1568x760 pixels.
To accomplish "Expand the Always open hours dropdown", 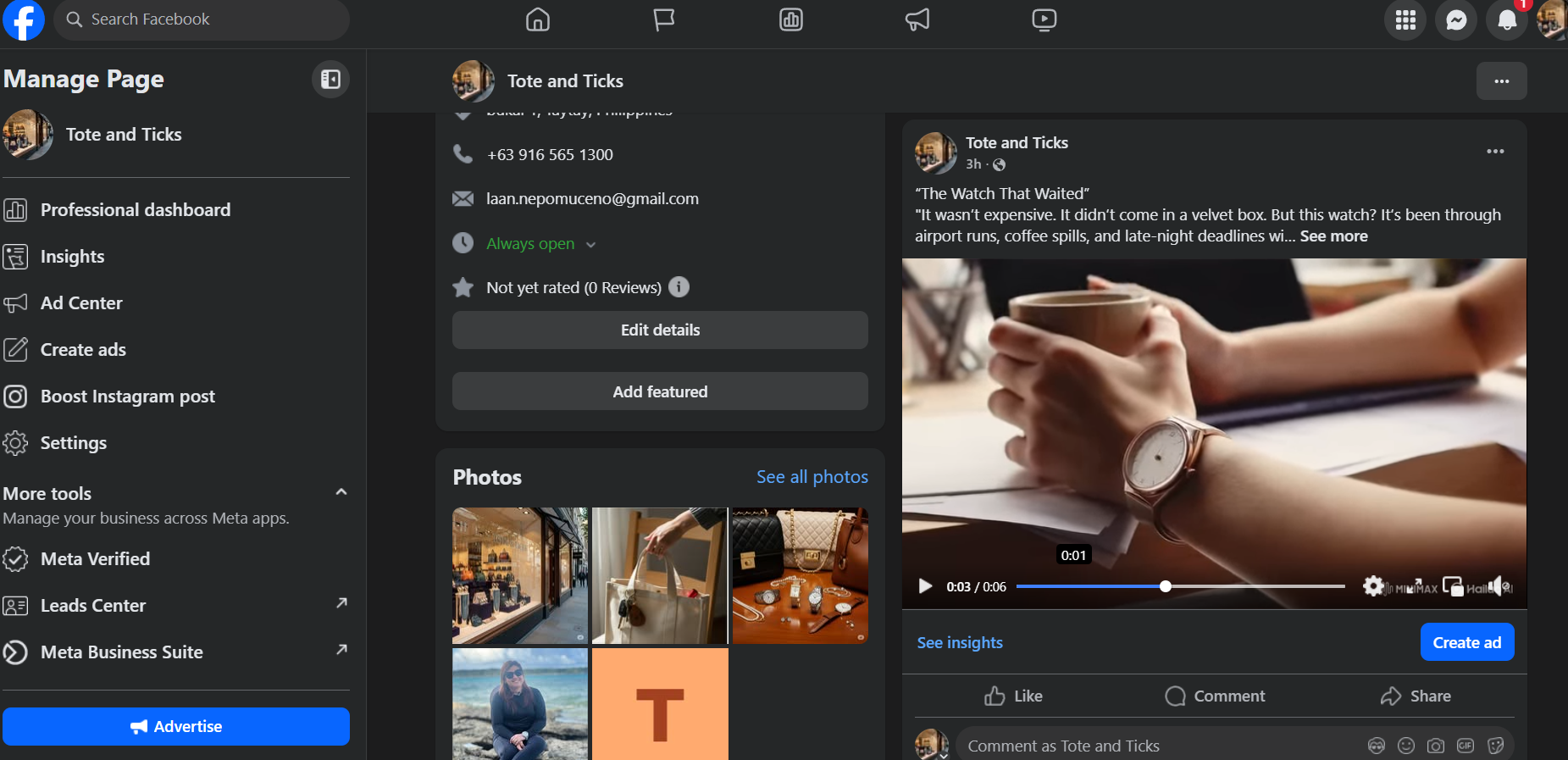I will point(590,245).
